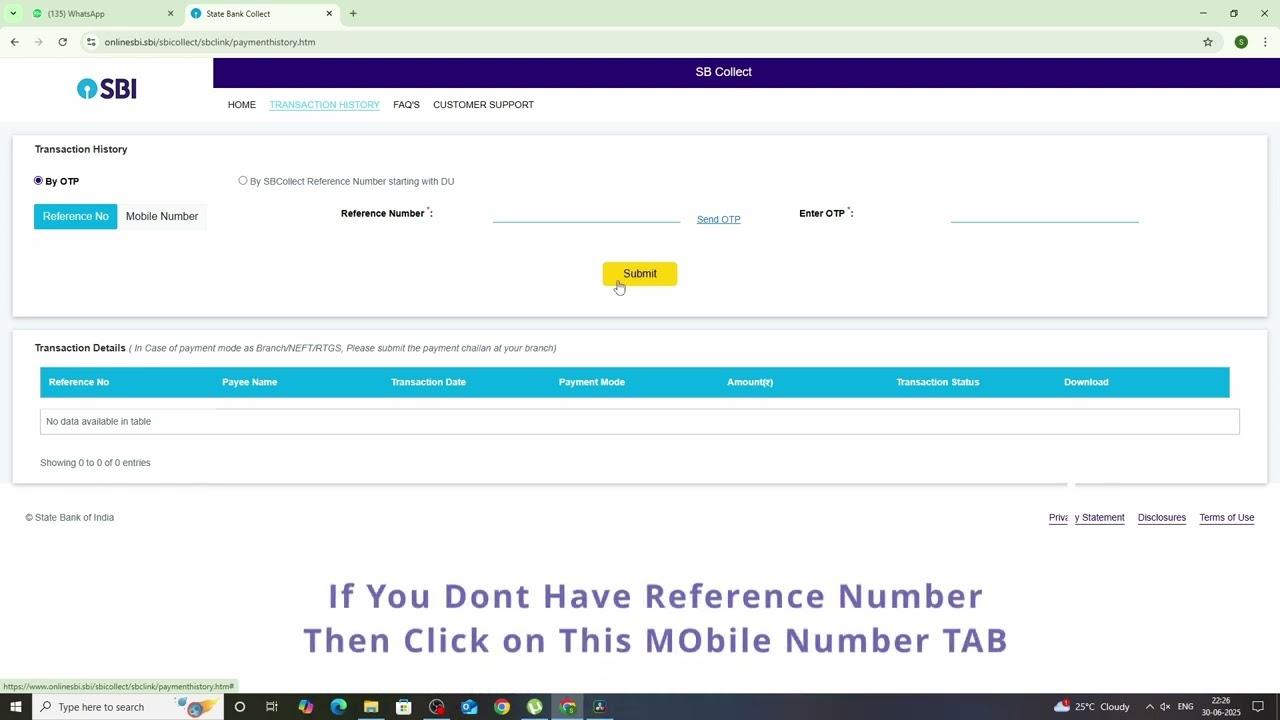Sort by Payee Name column header
Image resolution: width=1280 pixels, height=720 pixels.
coord(250,382)
